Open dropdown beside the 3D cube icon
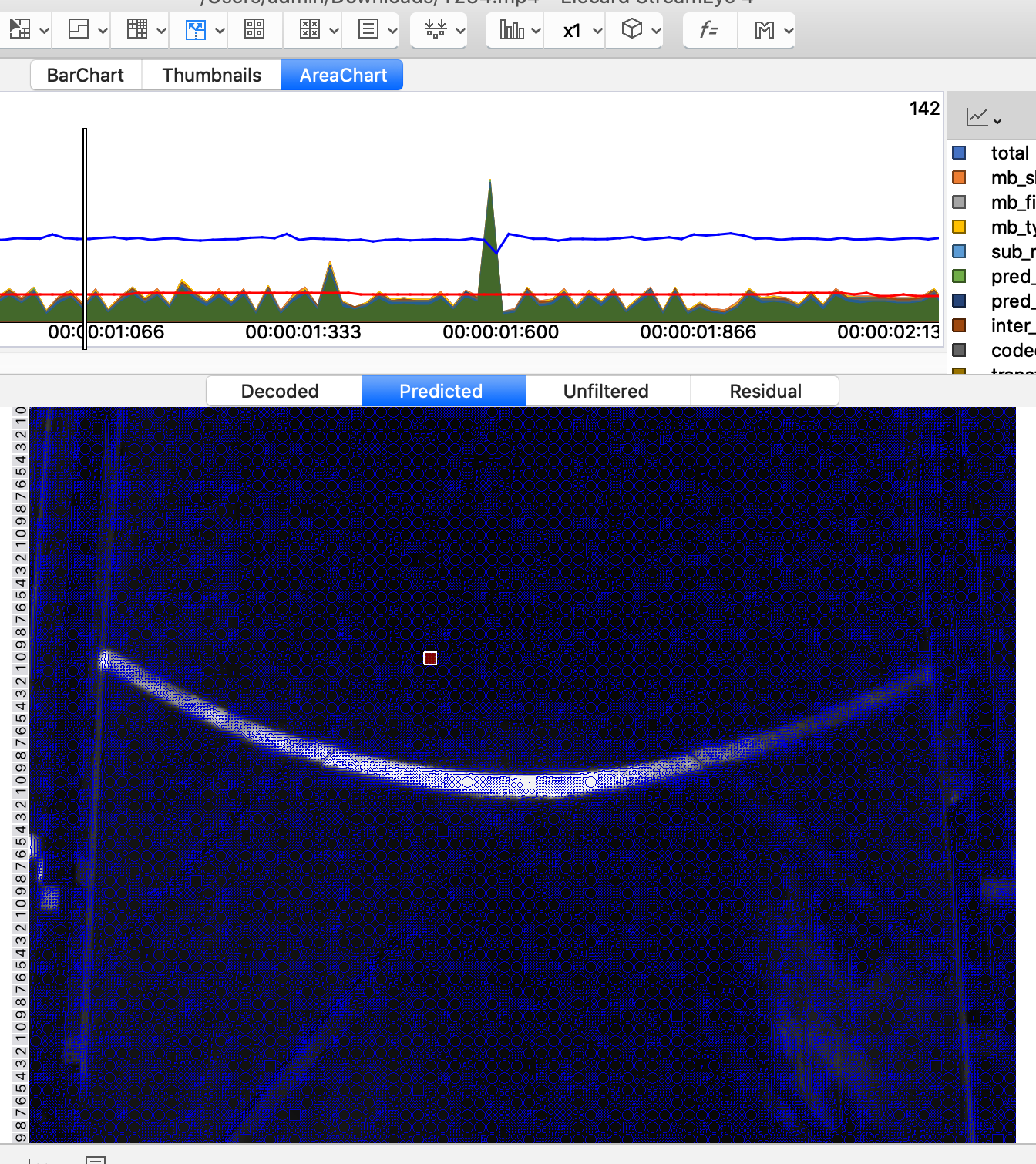This screenshot has width=1036, height=1164. click(656, 31)
